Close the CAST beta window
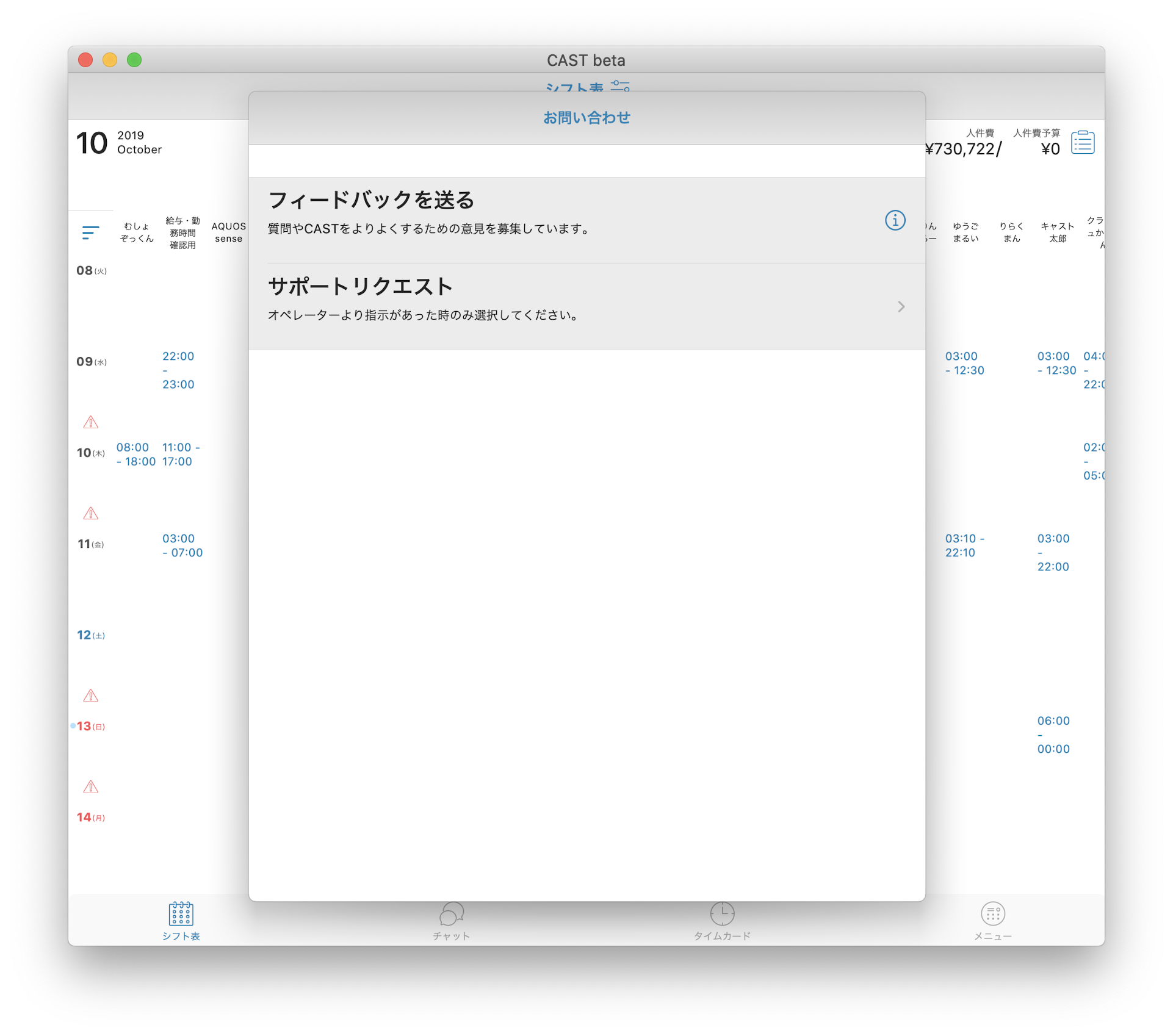Viewport: 1173px width, 1036px height. coord(85,60)
